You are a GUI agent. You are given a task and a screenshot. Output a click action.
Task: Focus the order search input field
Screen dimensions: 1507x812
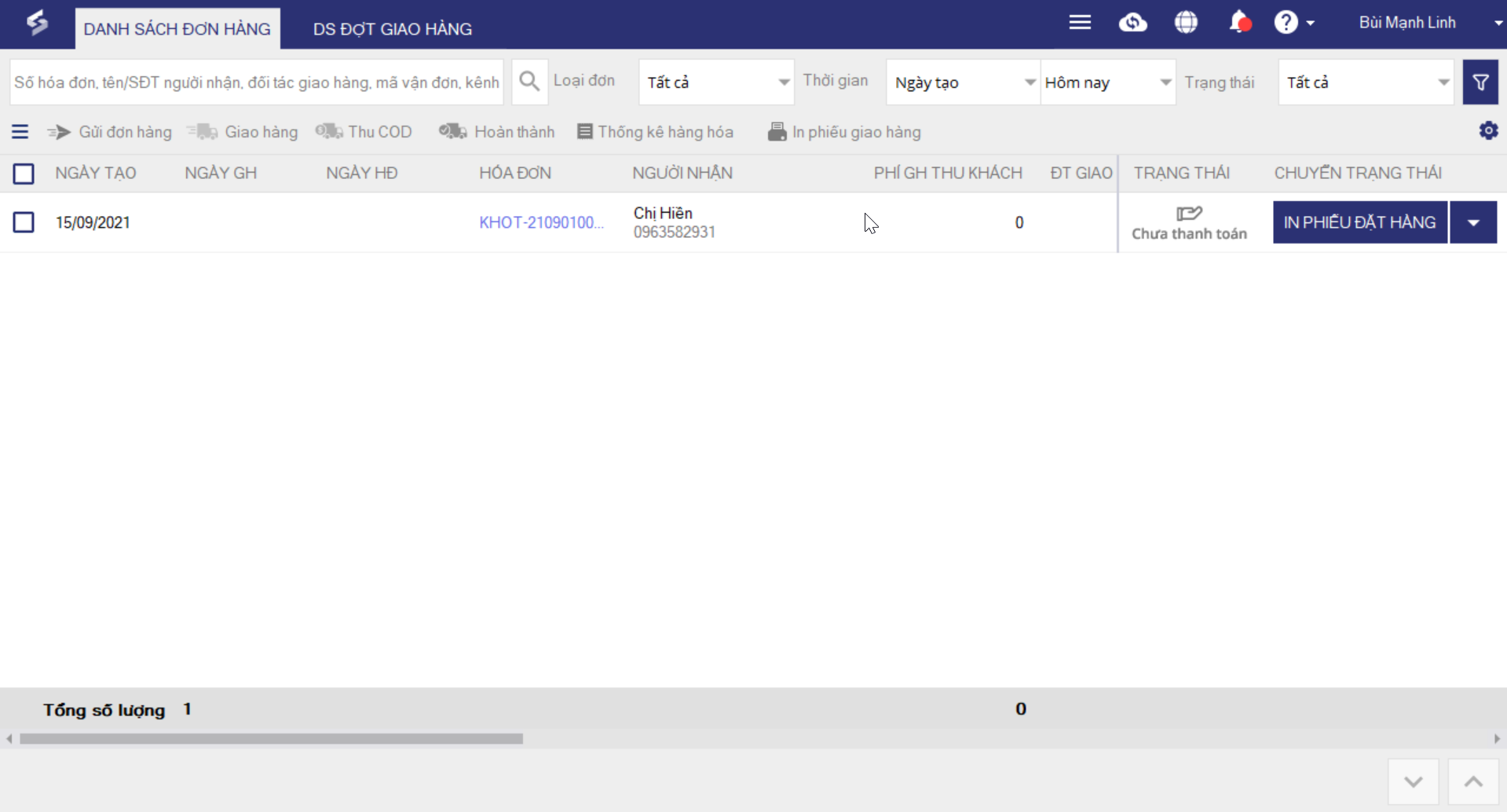(x=257, y=82)
